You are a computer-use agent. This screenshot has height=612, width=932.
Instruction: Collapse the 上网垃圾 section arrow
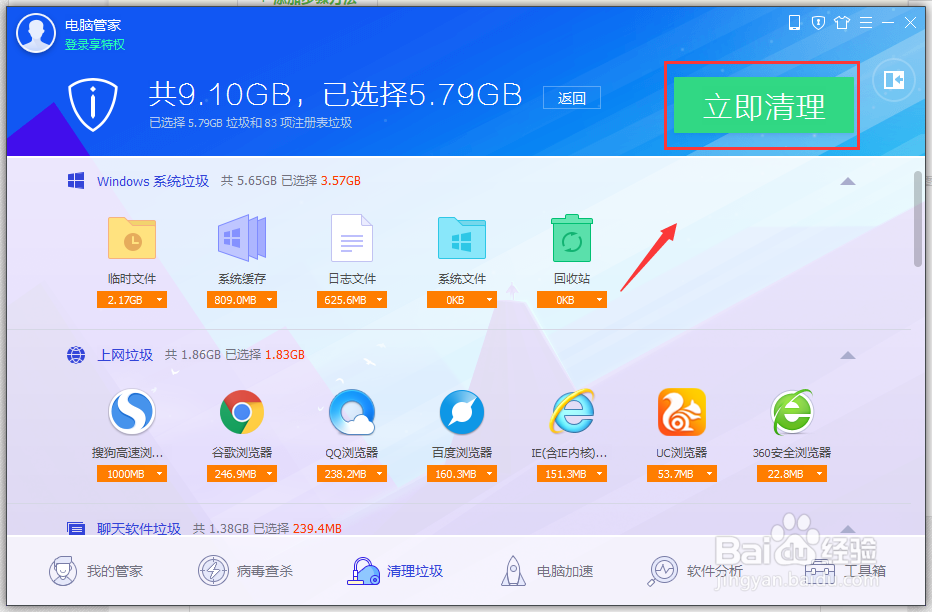point(848,355)
